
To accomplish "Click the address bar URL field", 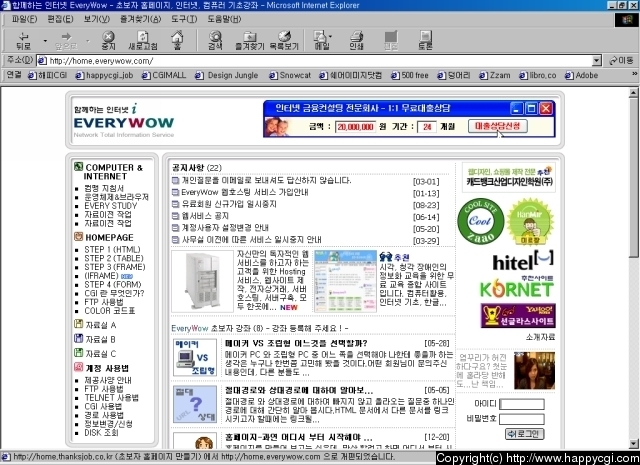I will tap(314, 61).
